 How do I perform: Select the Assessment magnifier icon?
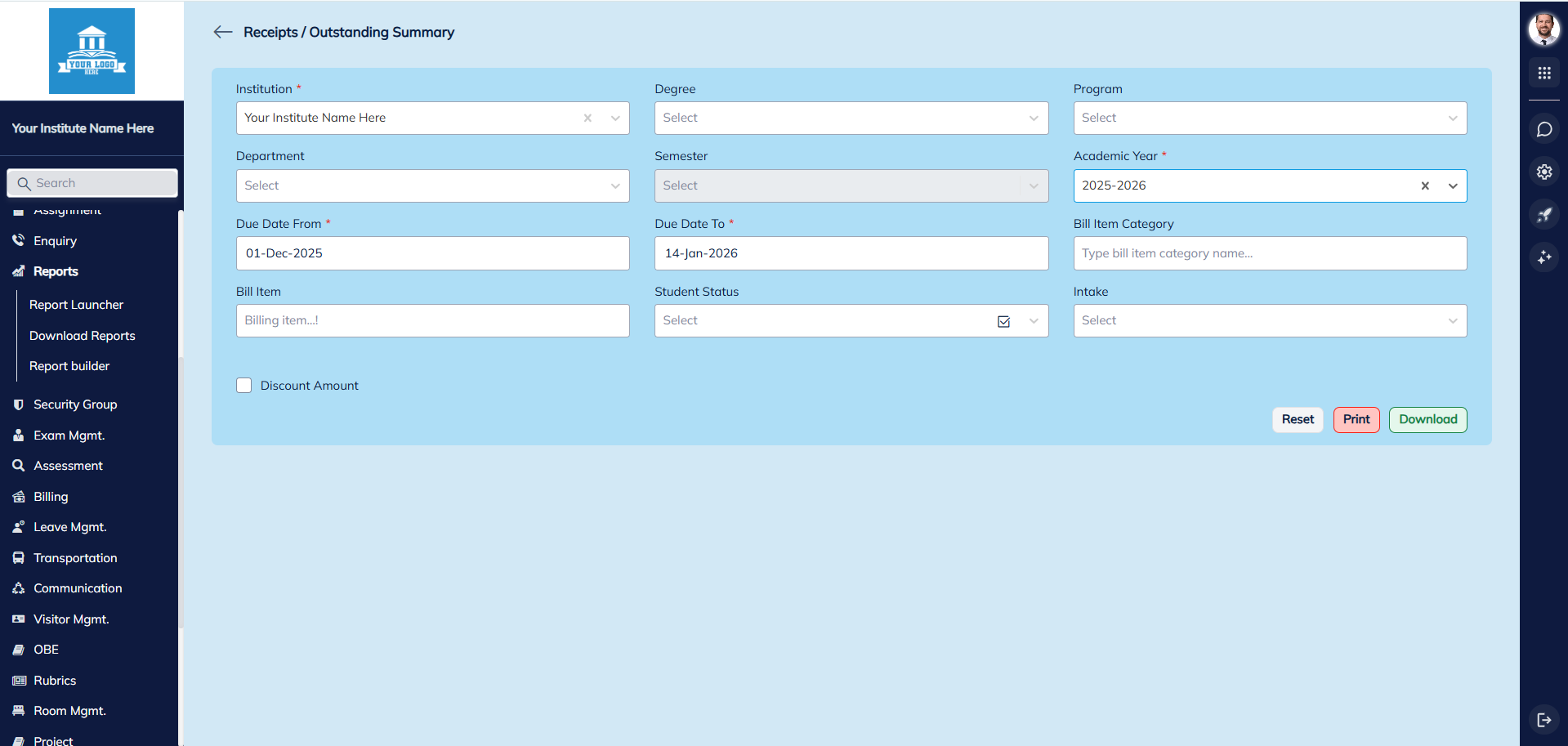click(18, 465)
